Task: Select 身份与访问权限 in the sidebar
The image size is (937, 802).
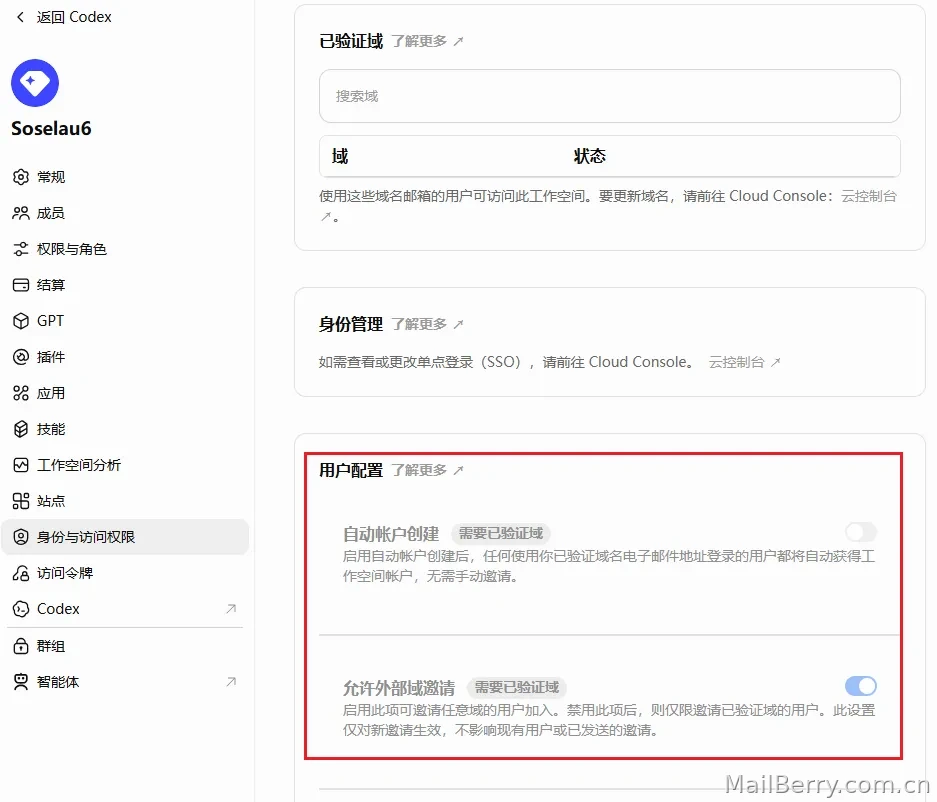Action: [x=125, y=537]
